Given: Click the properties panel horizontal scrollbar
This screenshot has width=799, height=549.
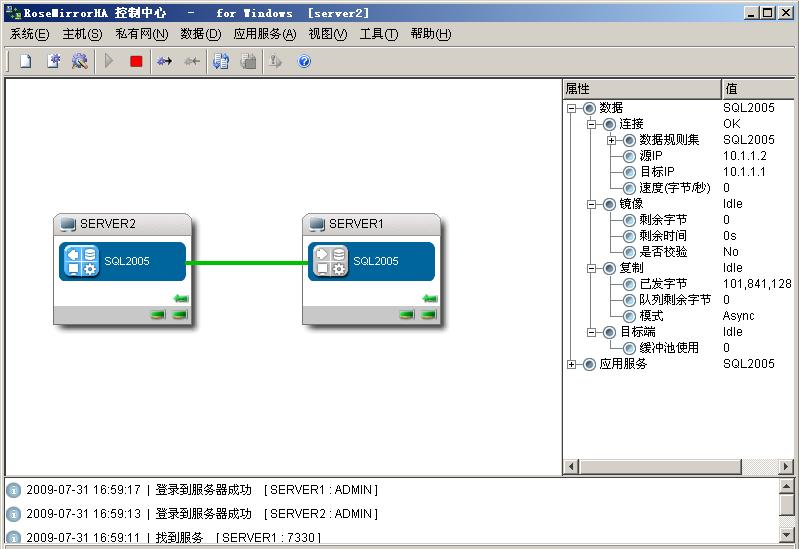Looking at the screenshot, I should point(680,467).
